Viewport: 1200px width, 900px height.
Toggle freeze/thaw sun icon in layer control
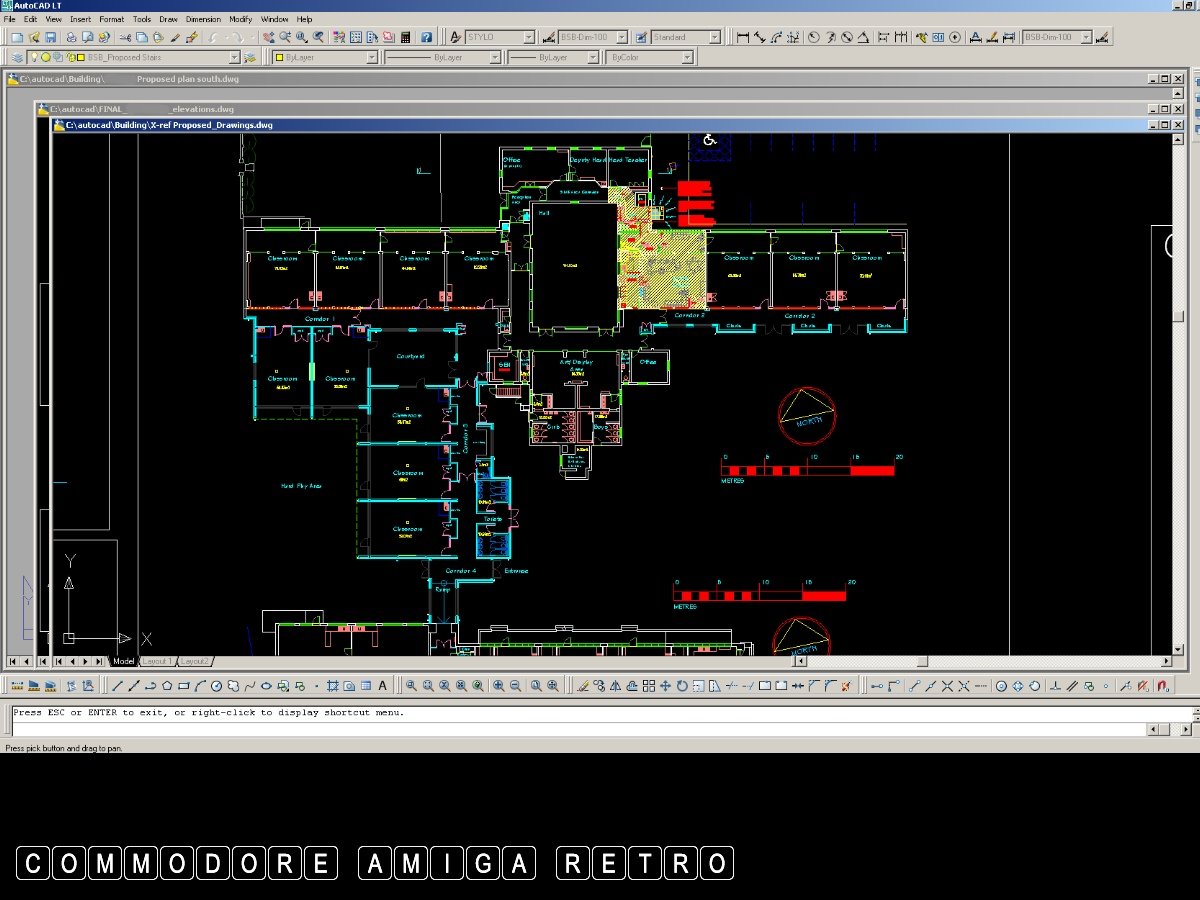(46, 58)
